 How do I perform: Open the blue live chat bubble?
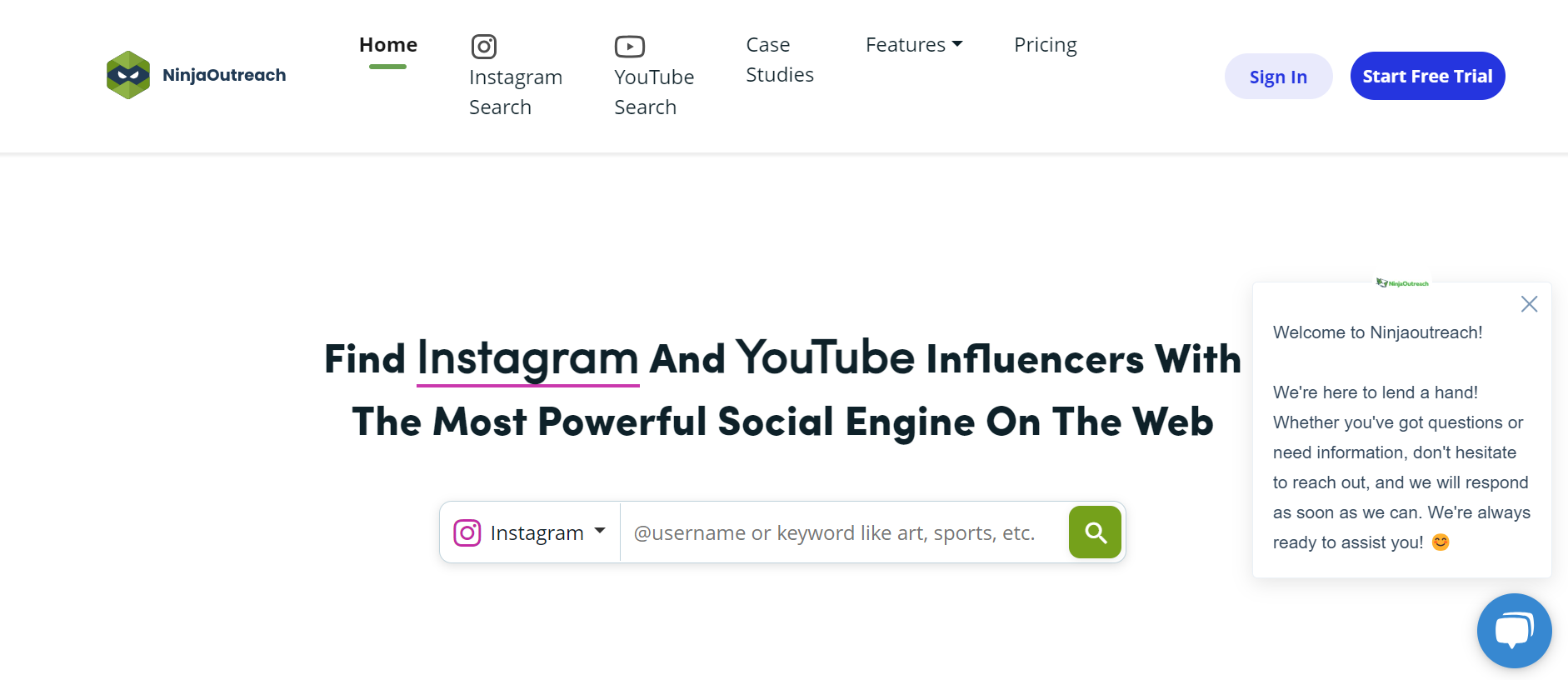pos(1514,630)
